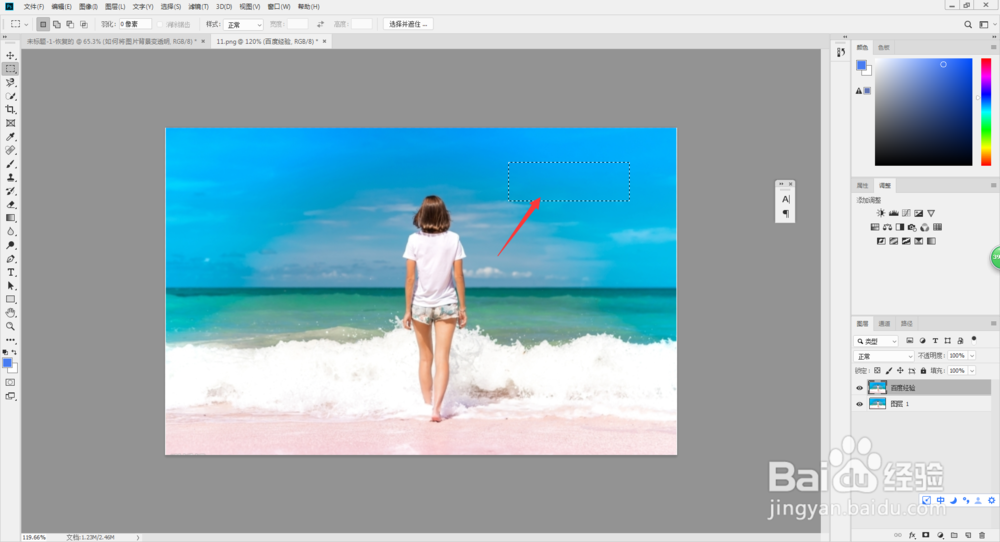
Task: Toggle Quick Mask mode
Action: click(10, 383)
